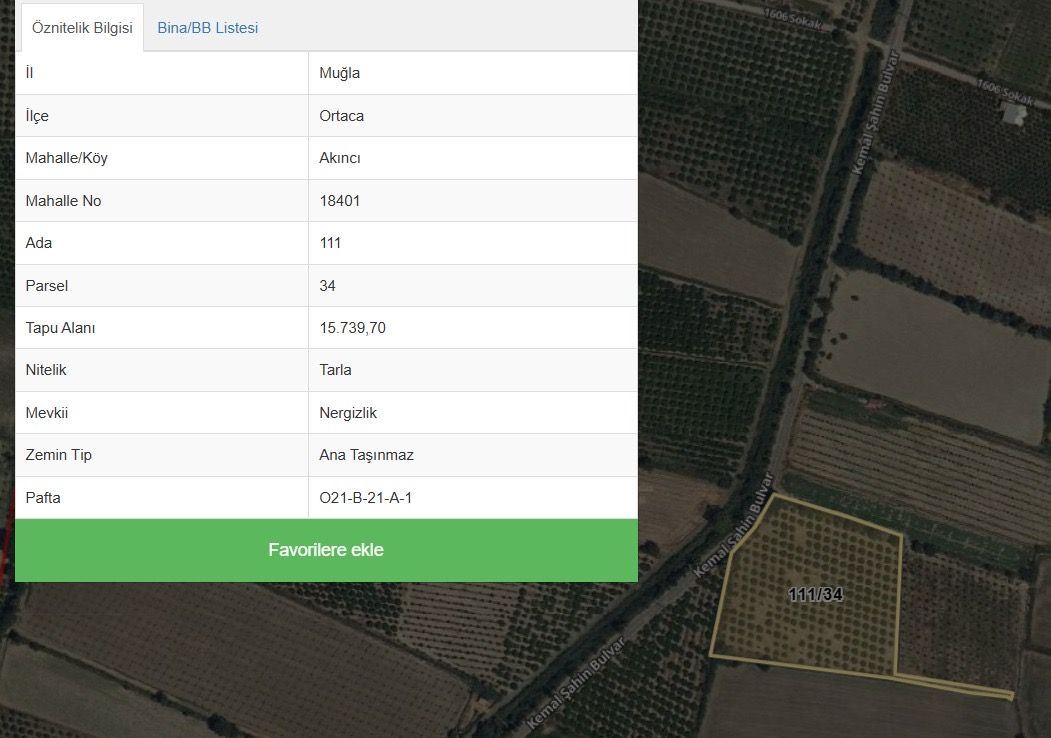Screen dimensions: 1051x738
Task: Select the İlçe label cell
Action: [x=162, y=116]
